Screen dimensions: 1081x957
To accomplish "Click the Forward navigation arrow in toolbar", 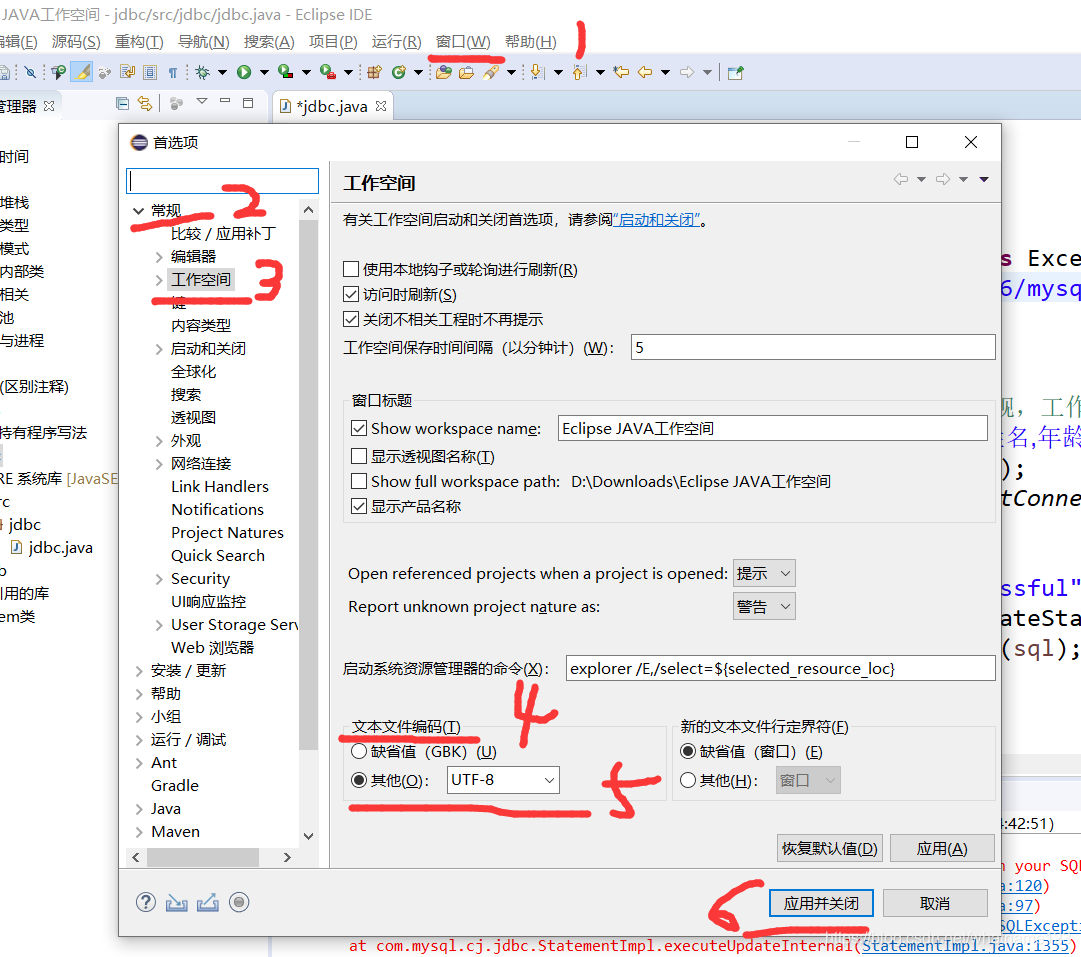I will [x=687, y=72].
